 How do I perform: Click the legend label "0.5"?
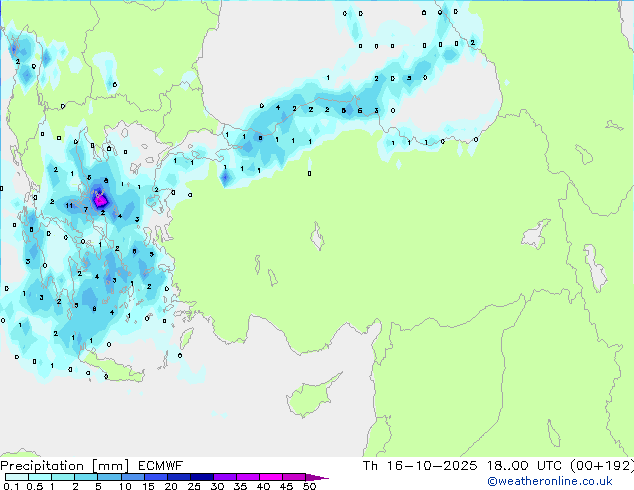pyautogui.click(x=34, y=486)
